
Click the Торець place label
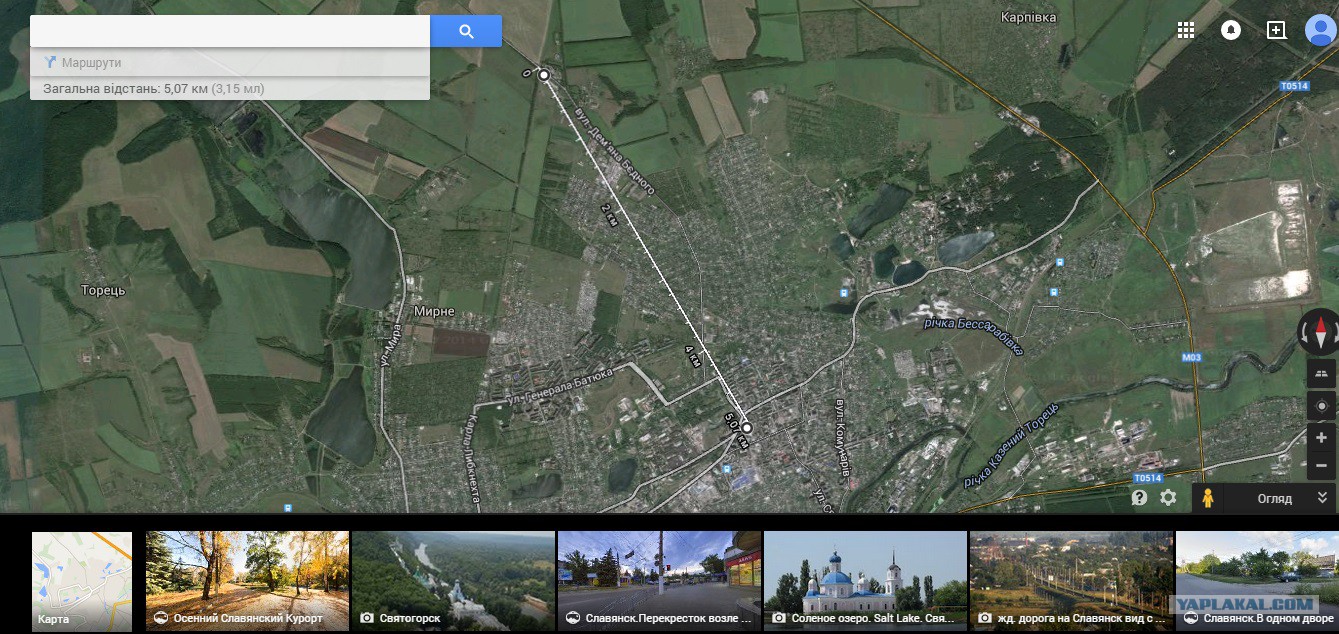click(103, 290)
